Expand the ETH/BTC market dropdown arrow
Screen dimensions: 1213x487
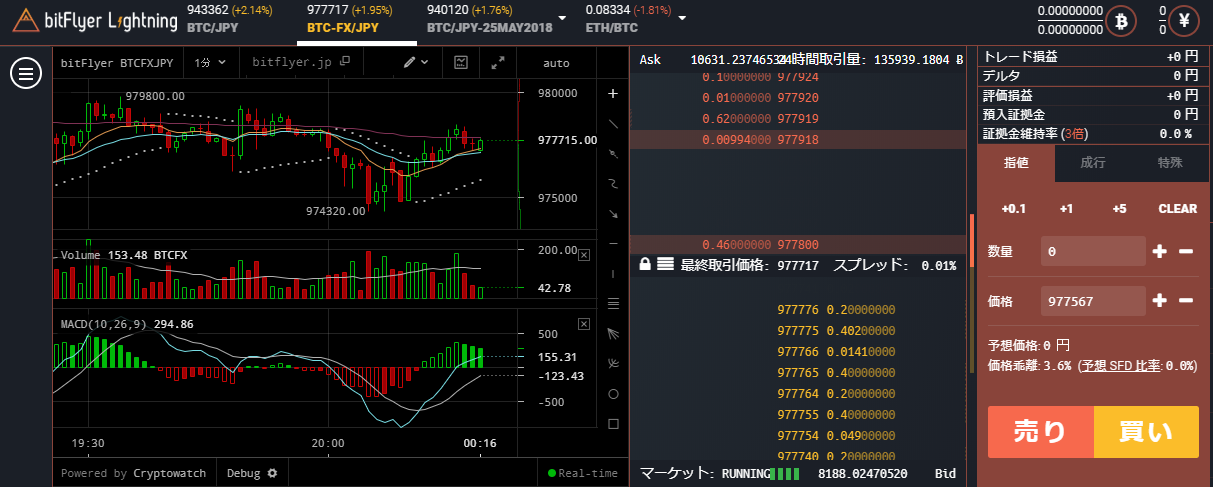[682, 18]
